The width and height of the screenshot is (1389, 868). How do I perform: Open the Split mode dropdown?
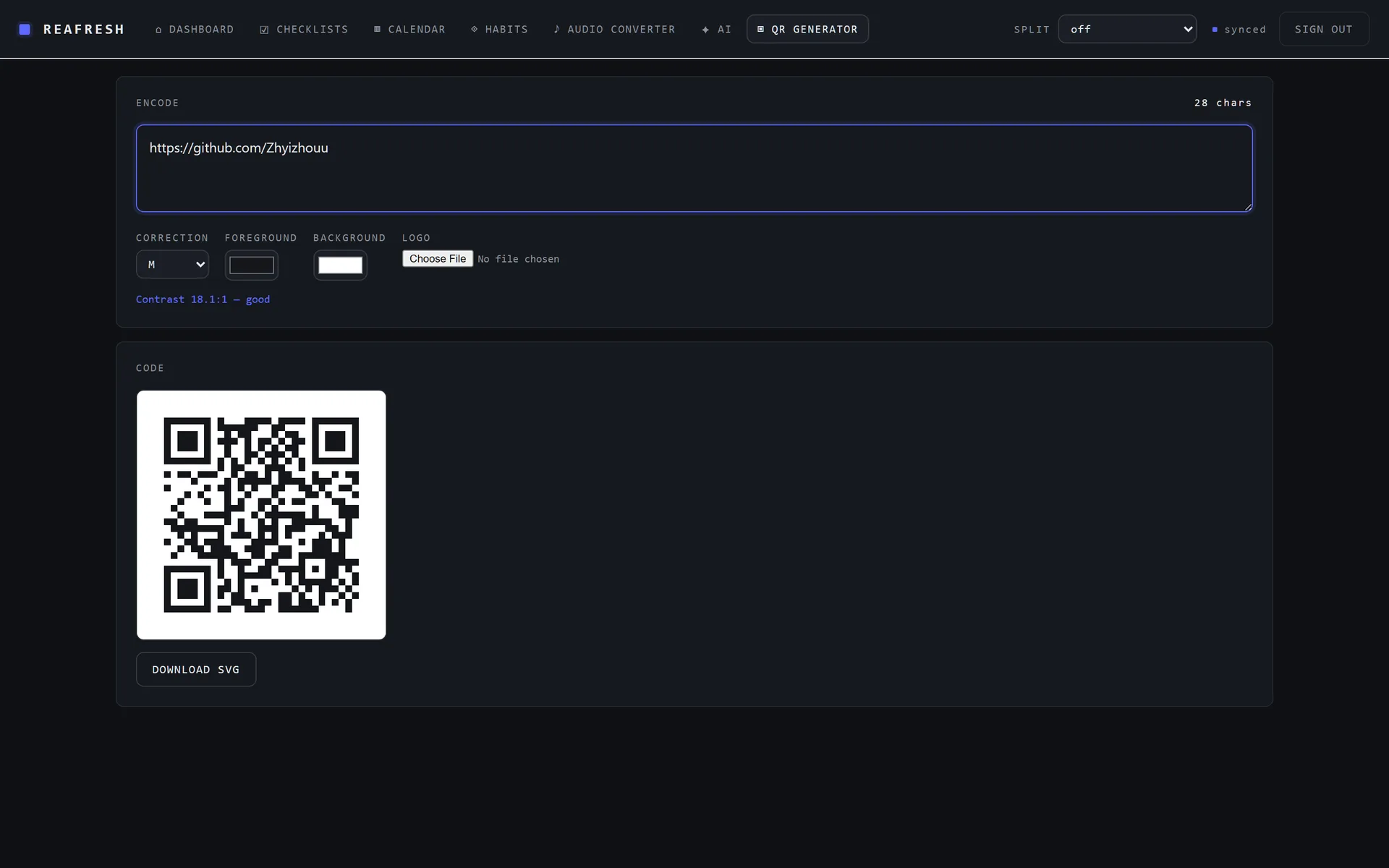1127,29
